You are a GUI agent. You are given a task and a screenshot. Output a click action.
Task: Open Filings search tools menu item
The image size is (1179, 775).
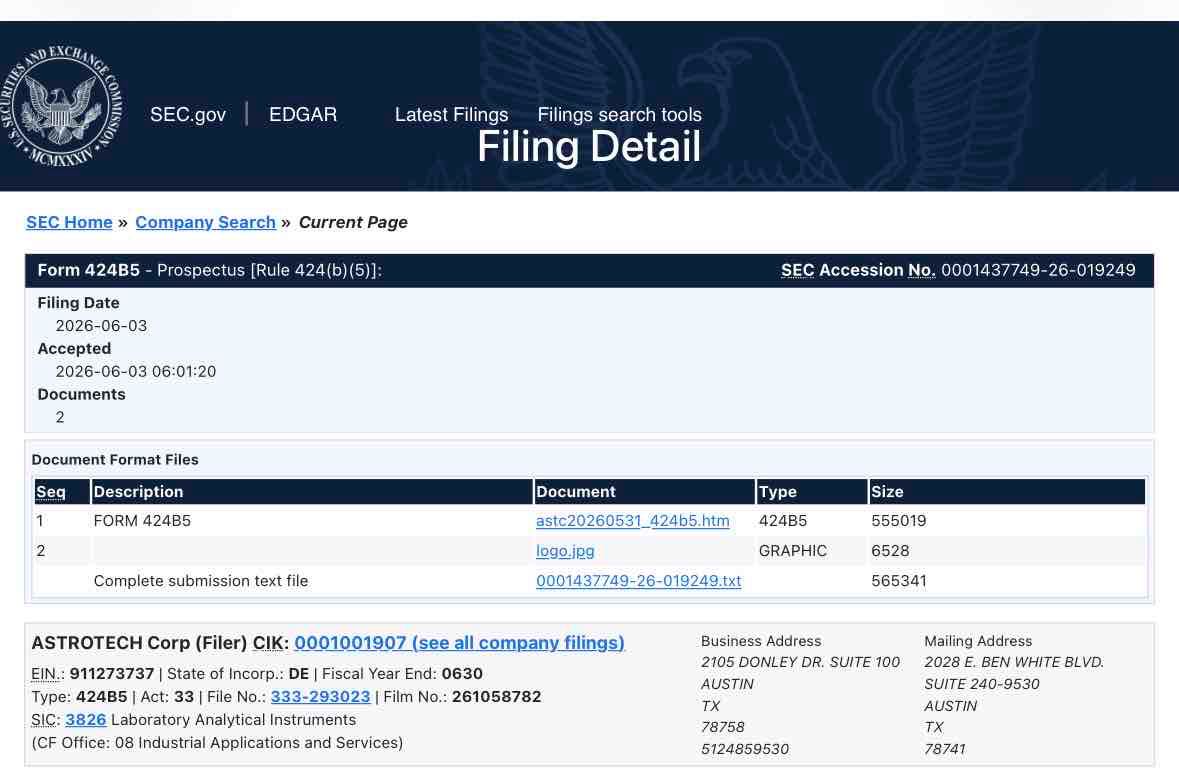point(620,114)
